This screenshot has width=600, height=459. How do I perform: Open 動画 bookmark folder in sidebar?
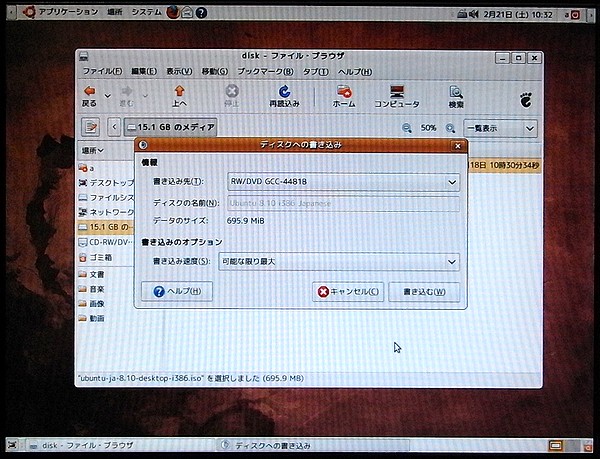click(x=91, y=318)
